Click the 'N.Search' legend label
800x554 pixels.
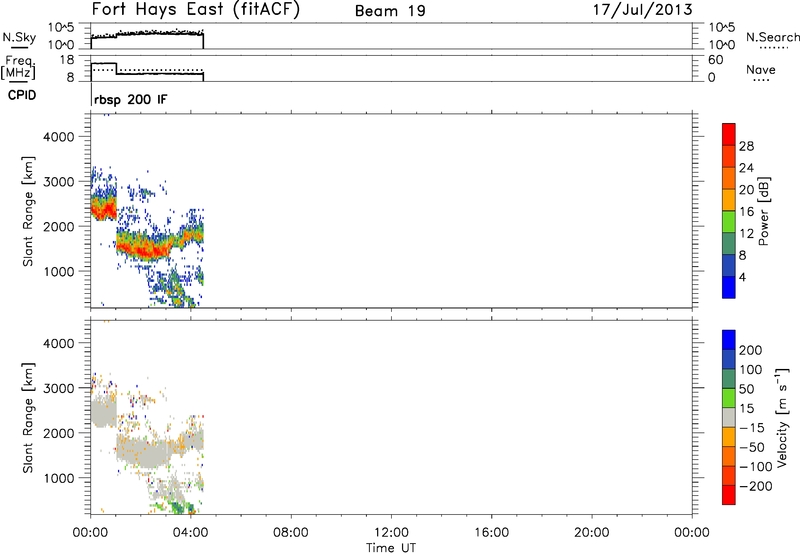772,37
